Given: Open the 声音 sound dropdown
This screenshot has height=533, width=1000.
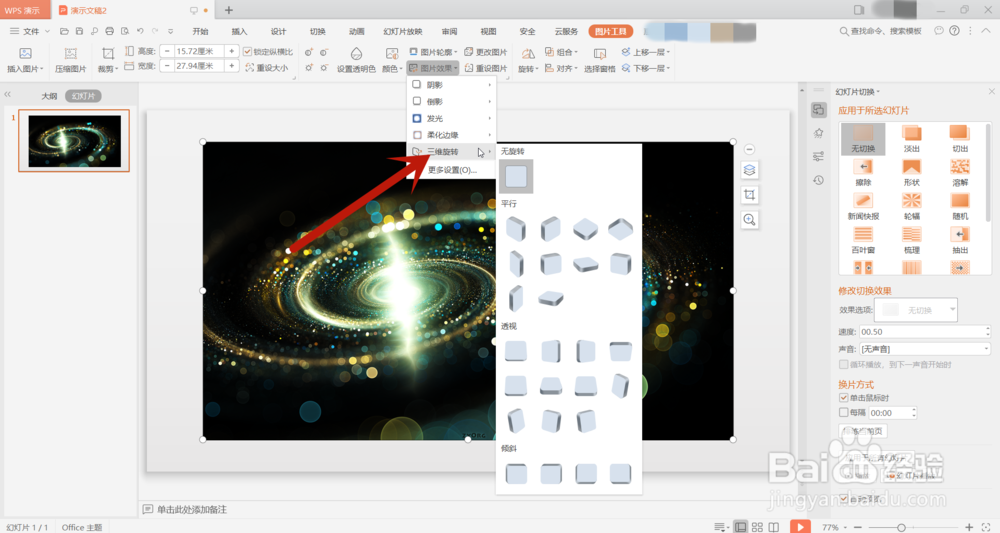Looking at the screenshot, I should 925,349.
